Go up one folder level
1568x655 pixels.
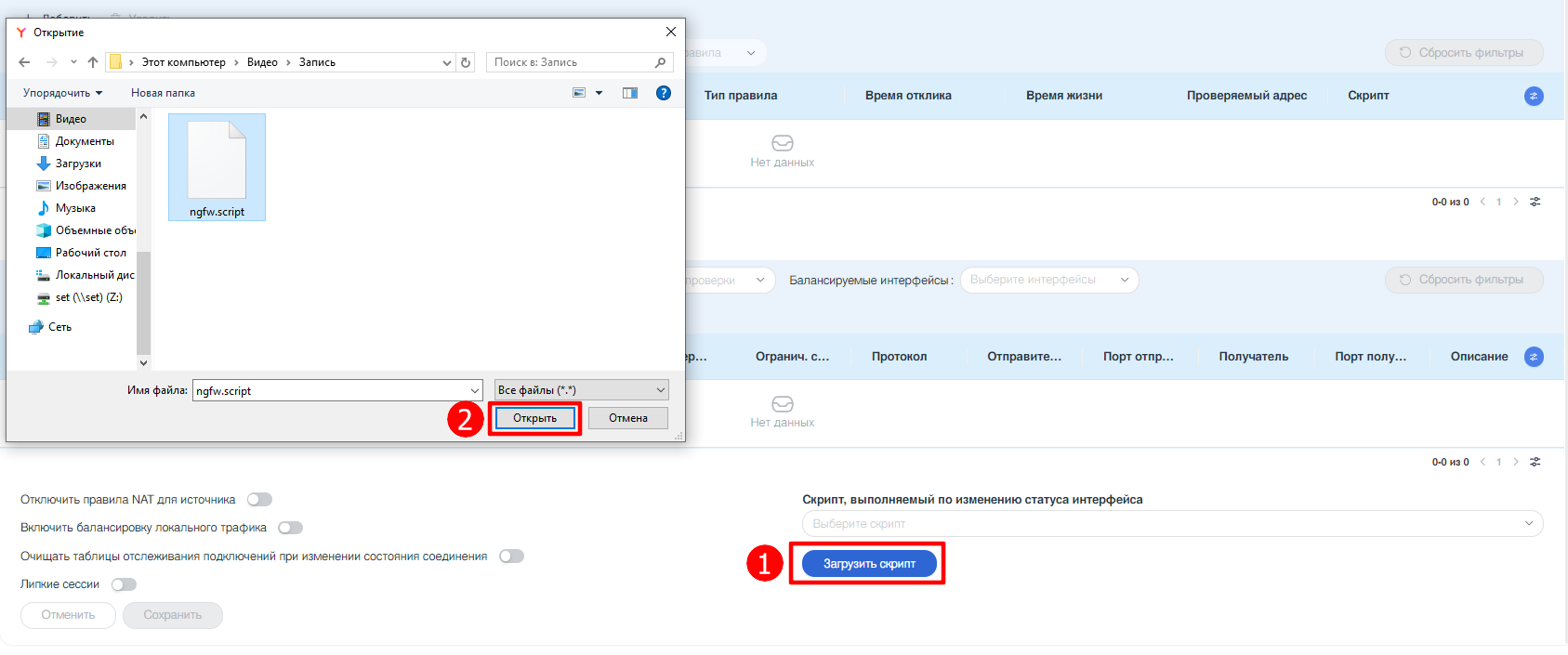click(x=93, y=62)
